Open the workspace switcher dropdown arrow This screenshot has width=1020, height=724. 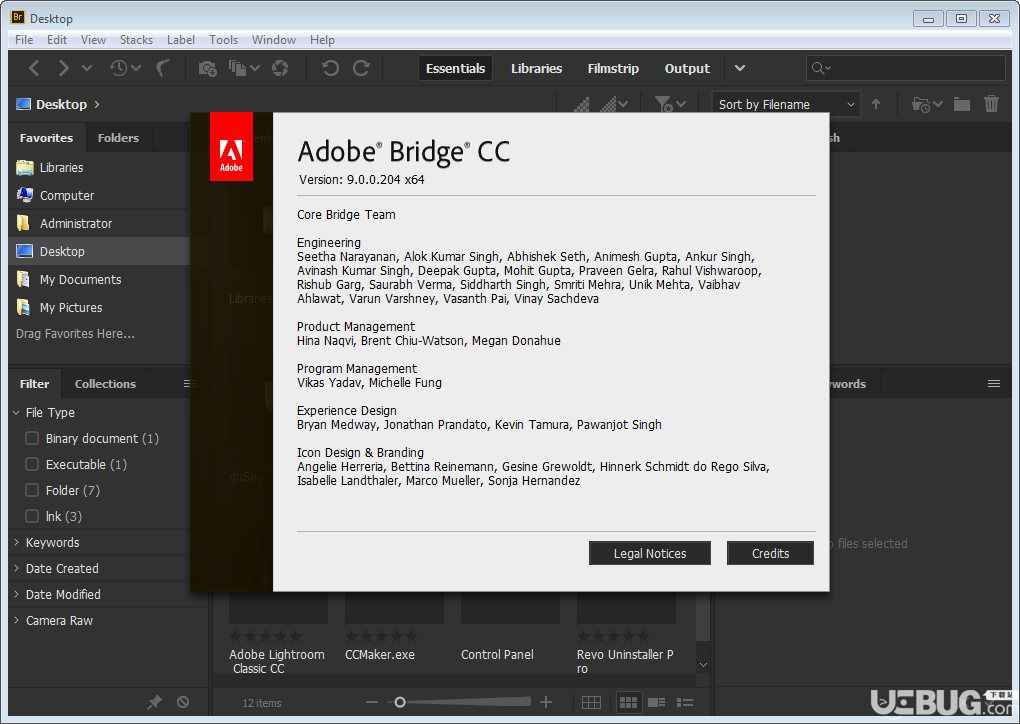[x=740, y=68]
